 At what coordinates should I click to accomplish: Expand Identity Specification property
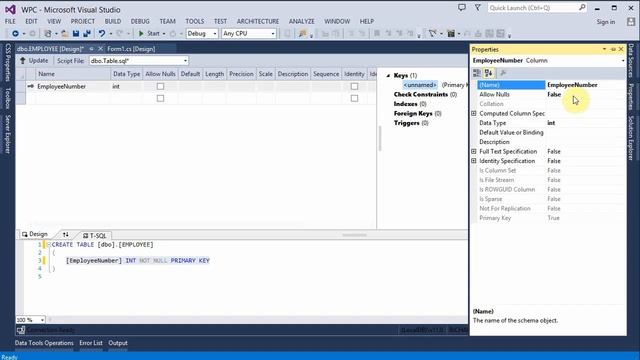click(474, 161)
